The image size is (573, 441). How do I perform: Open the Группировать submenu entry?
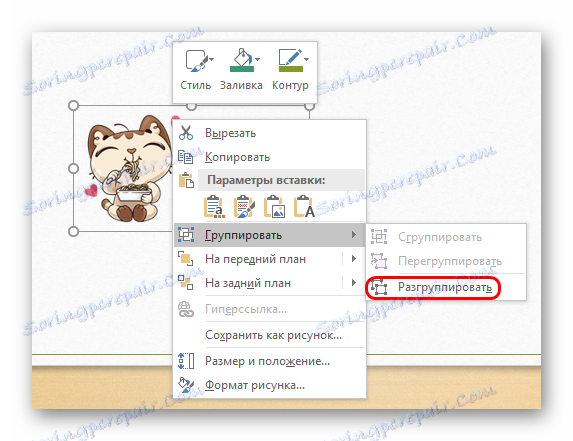[x=270, y=235]
